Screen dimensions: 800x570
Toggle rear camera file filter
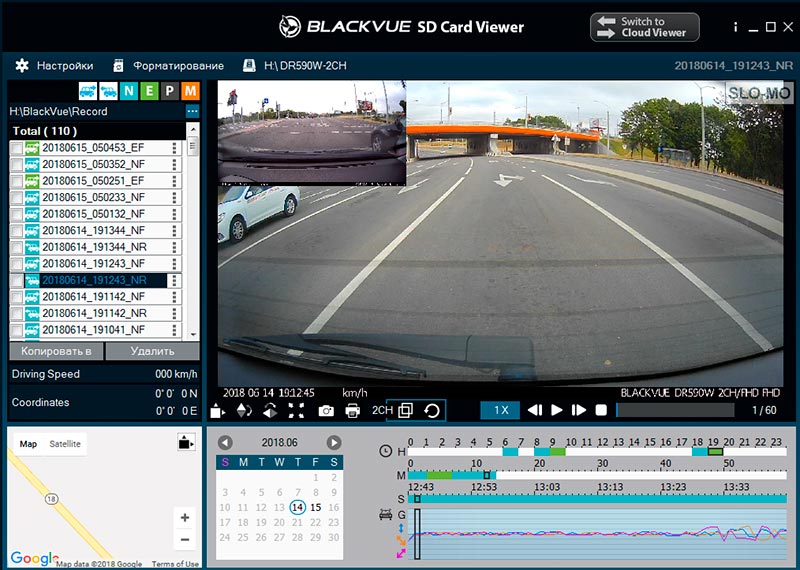pyautogui.click(x=108, y=91)
